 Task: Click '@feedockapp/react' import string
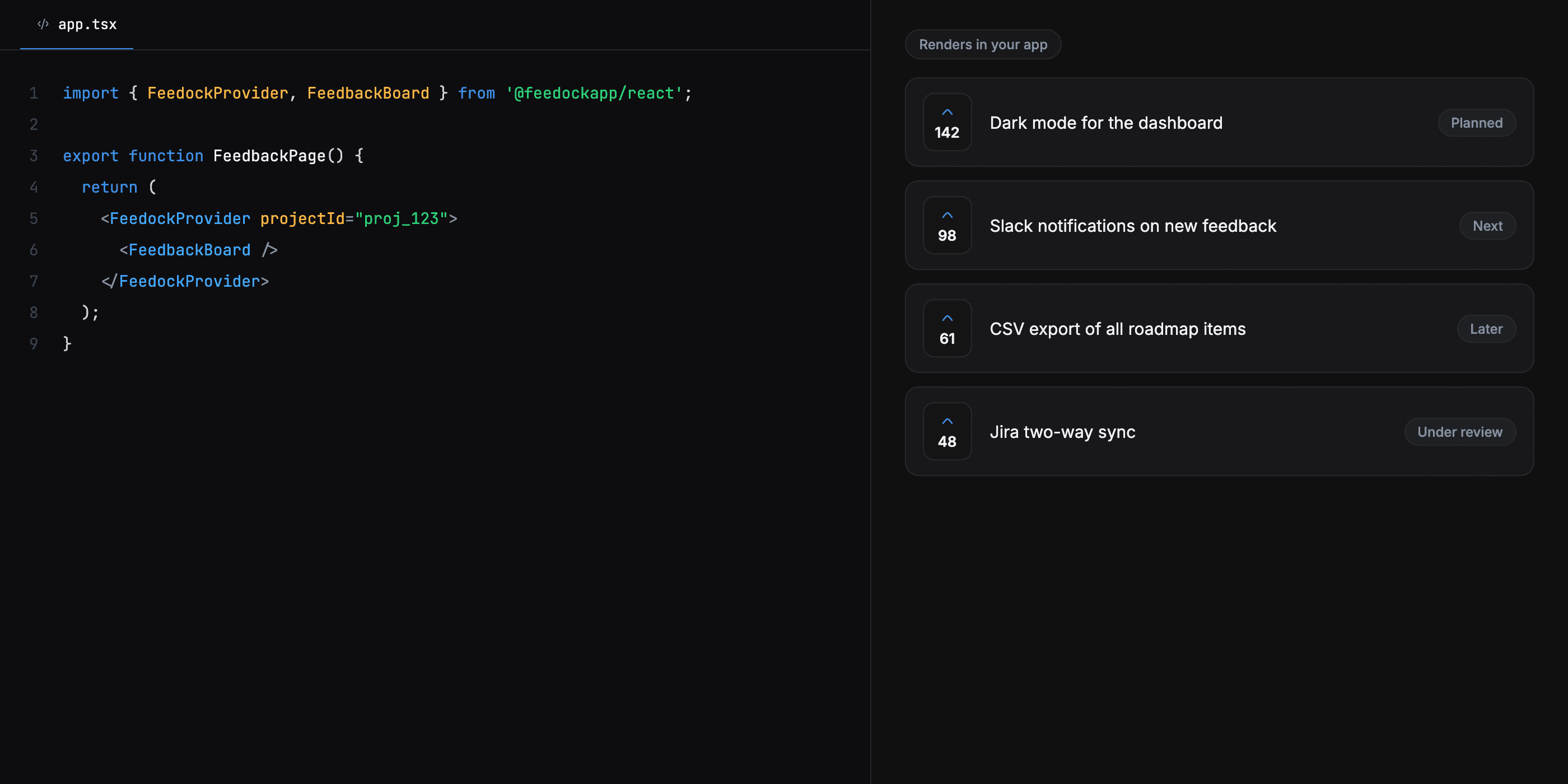pos(594,93)
